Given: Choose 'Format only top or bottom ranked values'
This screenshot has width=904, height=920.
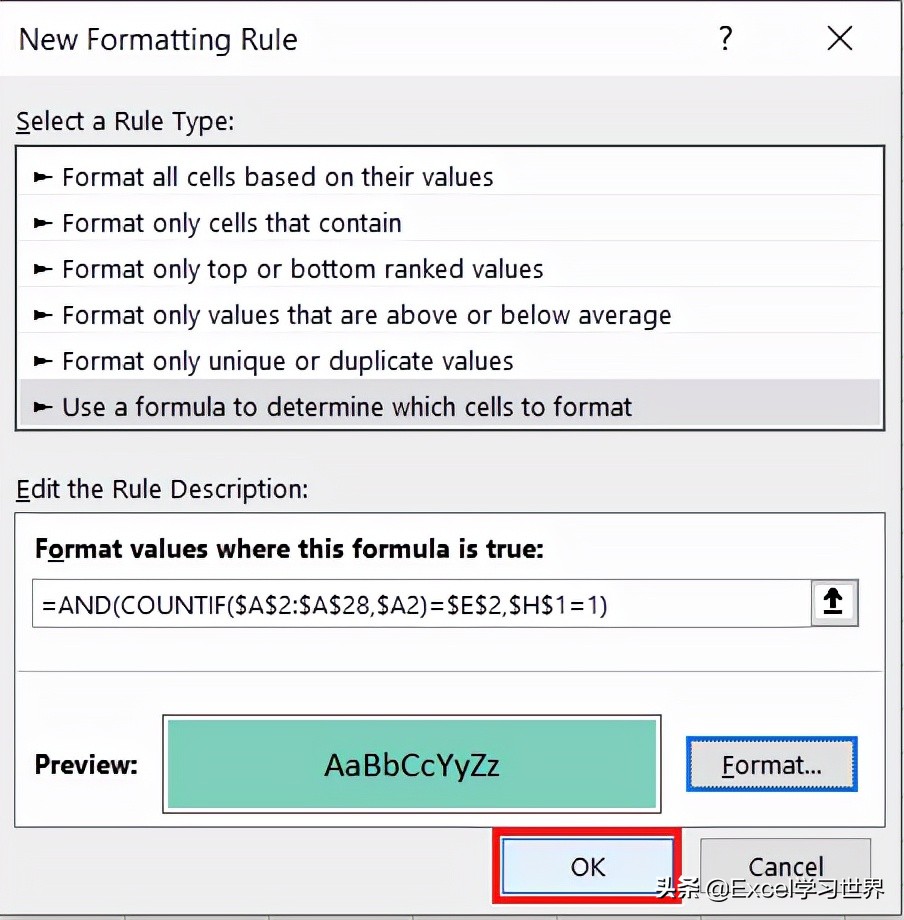Looking at the screenshot, I should [x=302, y=269].
